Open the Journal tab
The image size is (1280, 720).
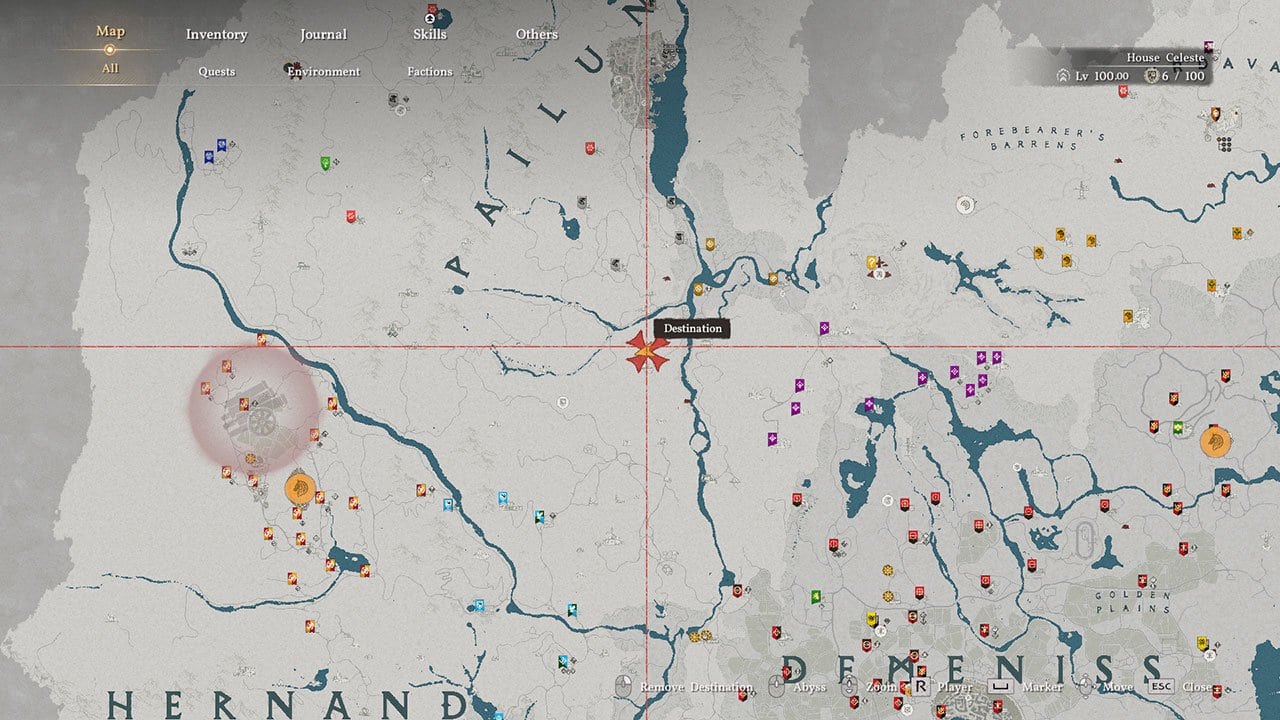tap(323, 34)
